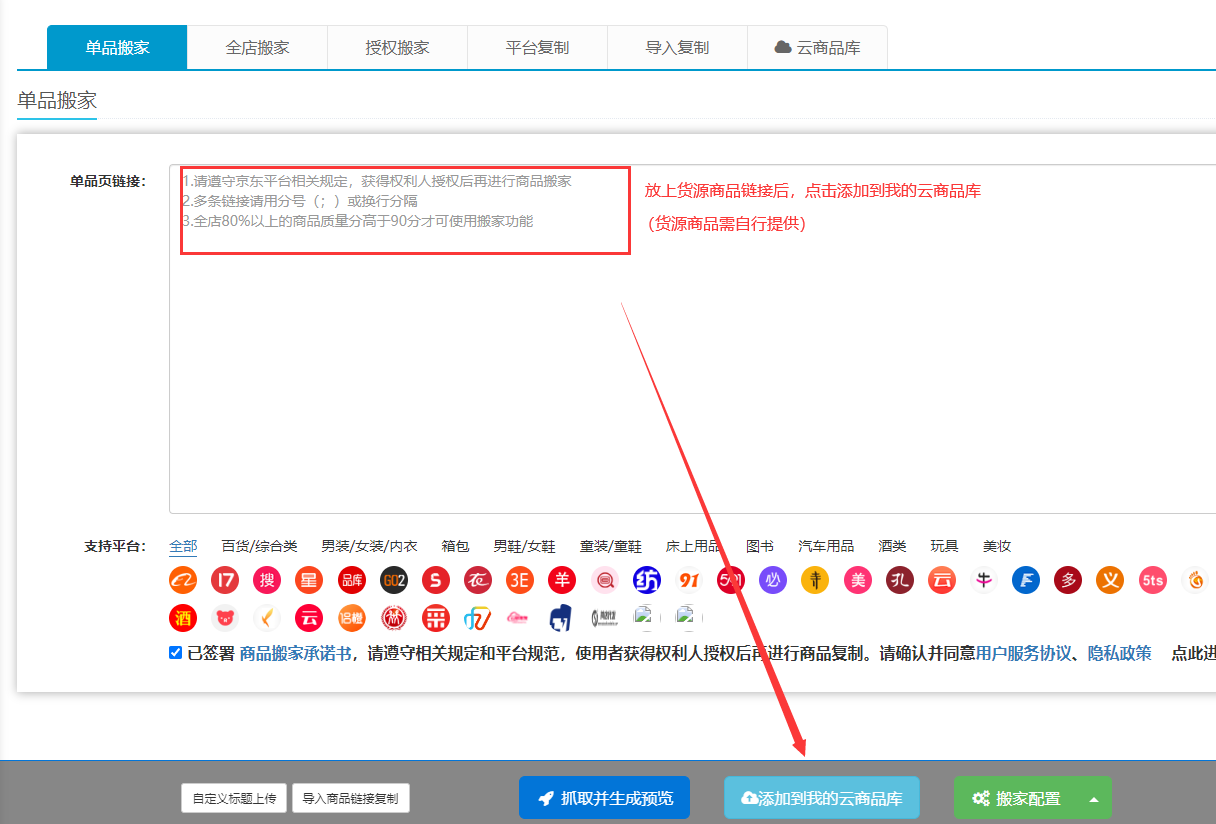Viewport: 1216px width, 824px height.
Task: Switch to the 全店搬家 tab
Action: pos(257,48)
